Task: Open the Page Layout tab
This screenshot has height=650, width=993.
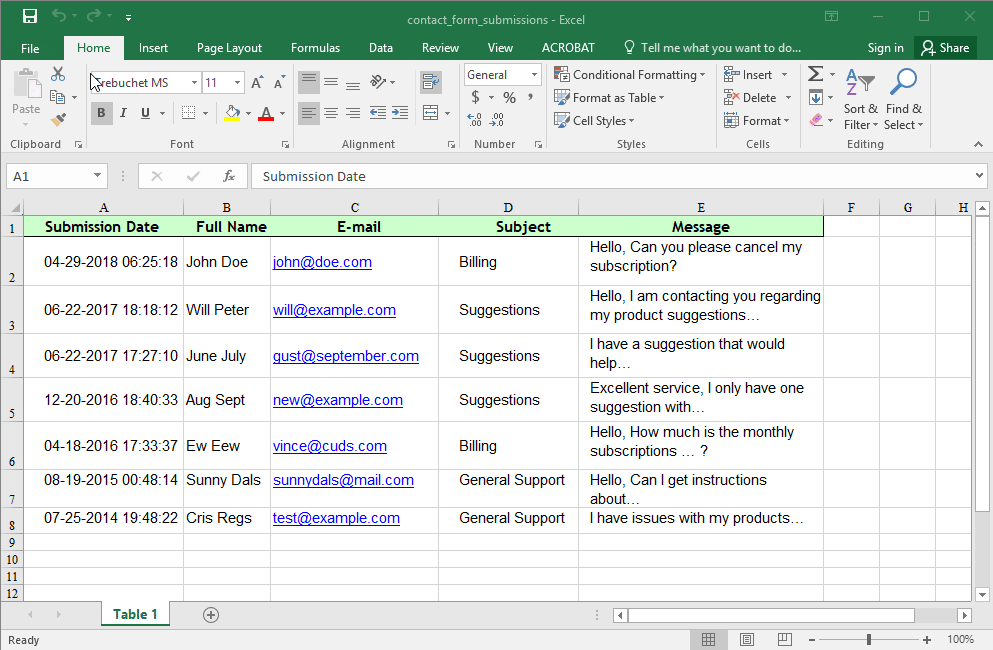Action: 229,48
